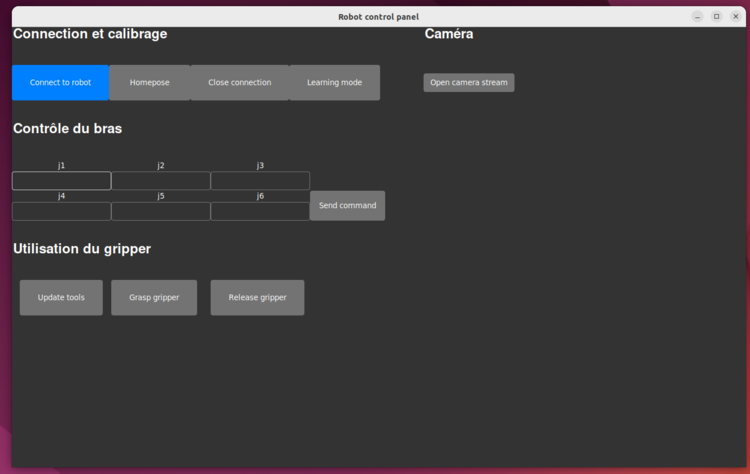Click into the j3 joint field
This screenshot has width=750, height=474.
tap(260, 181)
